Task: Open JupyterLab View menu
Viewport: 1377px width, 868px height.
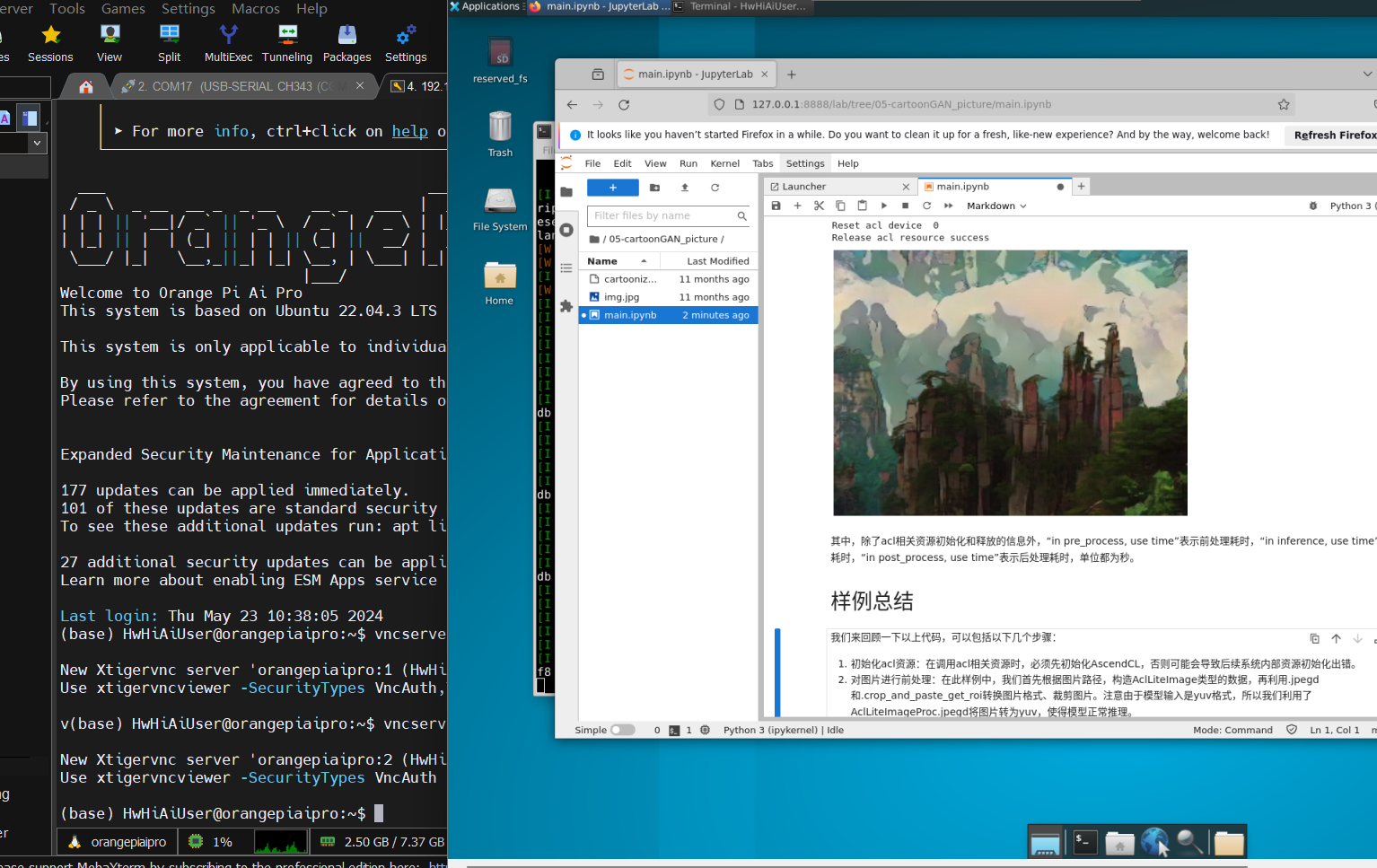Action: tap(655, 163)
